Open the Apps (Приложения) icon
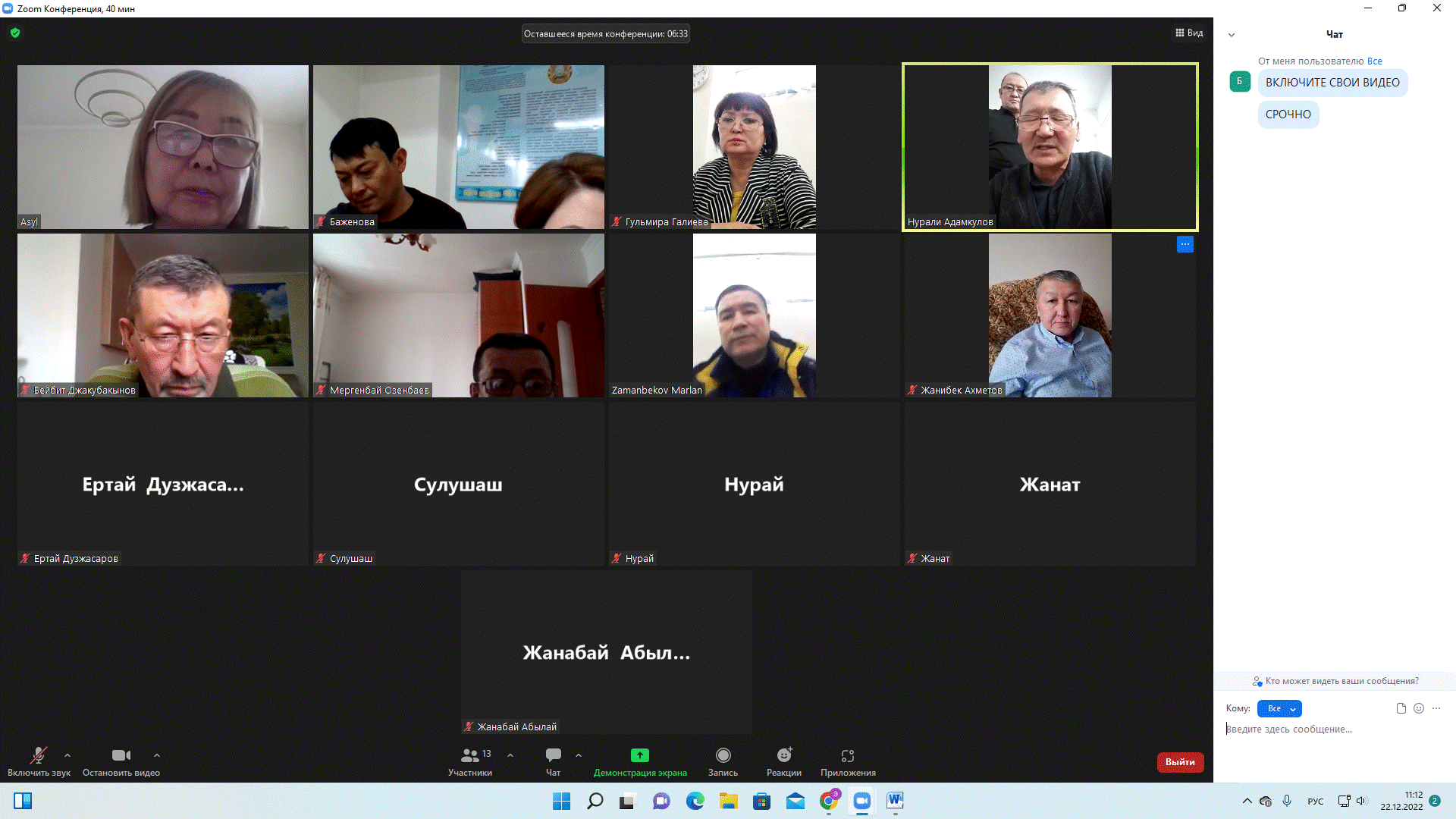Viewport: 1456px width, 819px height. (847, 755)
